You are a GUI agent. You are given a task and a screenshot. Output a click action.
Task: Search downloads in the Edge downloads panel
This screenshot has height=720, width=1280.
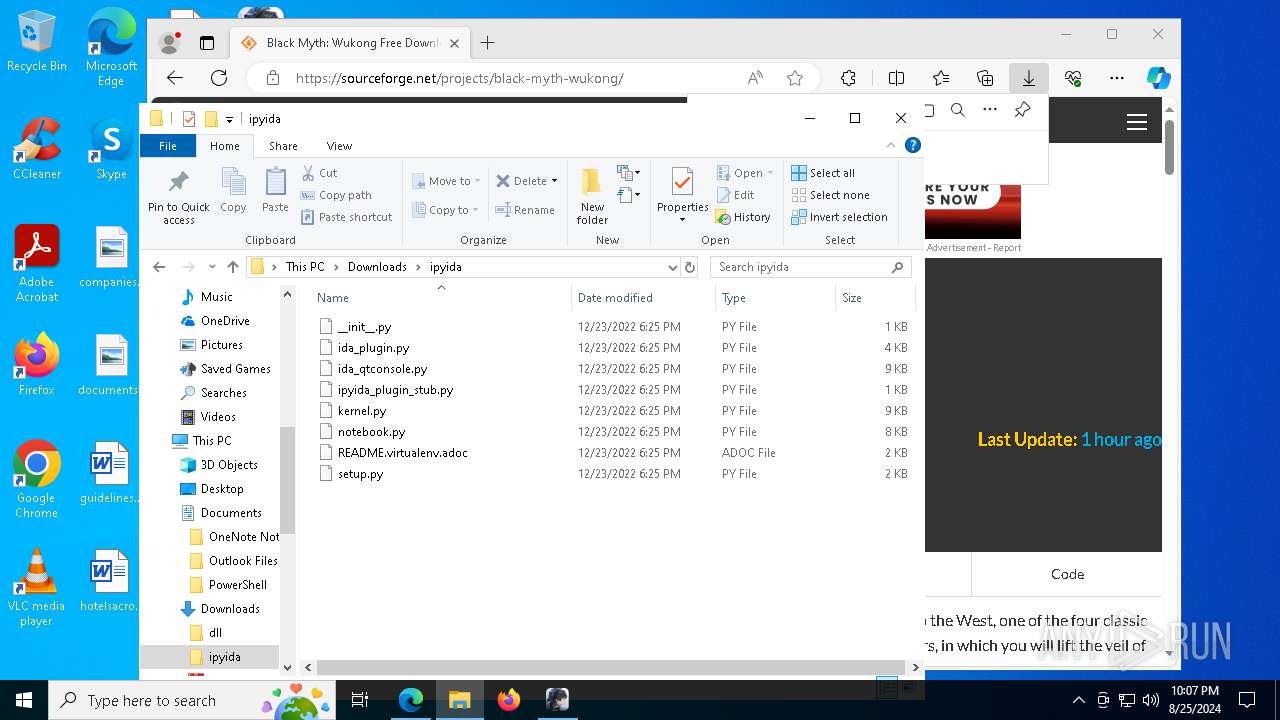pyautogui.click(x=958, y=110)
